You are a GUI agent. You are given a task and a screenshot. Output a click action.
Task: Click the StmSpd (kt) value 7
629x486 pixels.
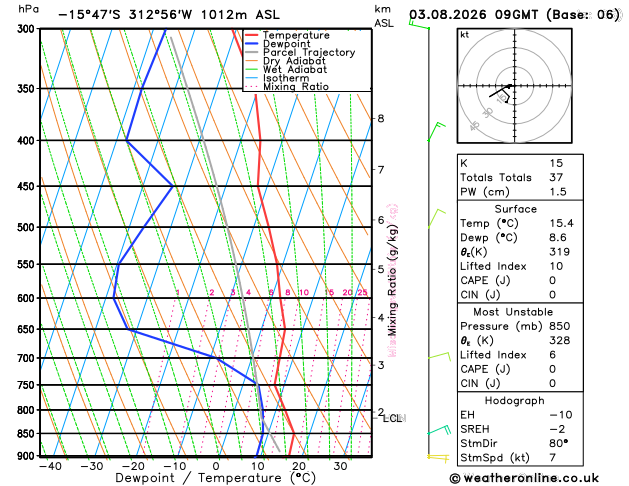(x=552, y=458)
